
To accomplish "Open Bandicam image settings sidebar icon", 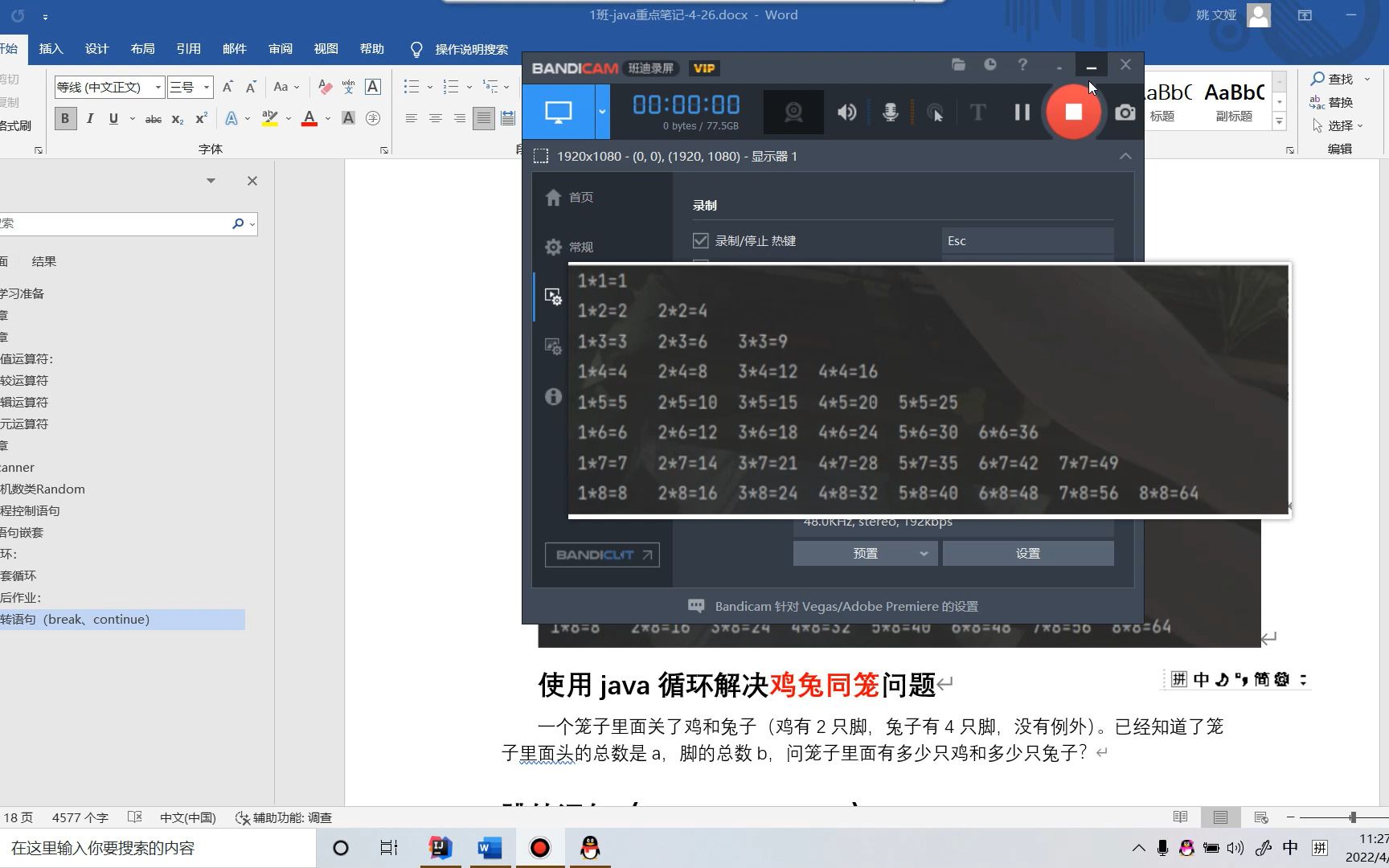I will click(553, 346).
